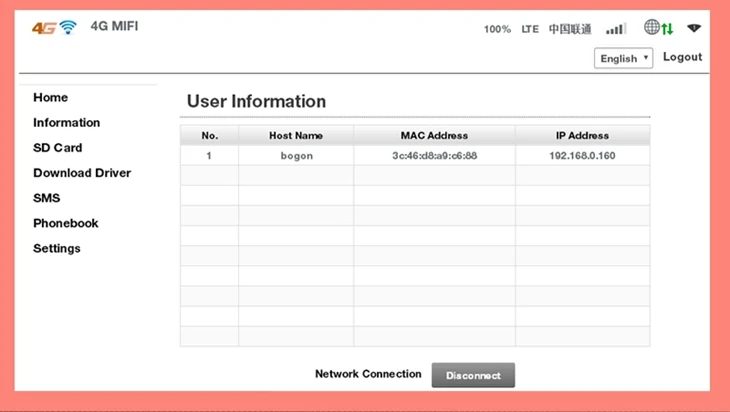The height and width of the screenshot is (412, 730).
Task: Click the IP Address column header
Action: [582, 135]
